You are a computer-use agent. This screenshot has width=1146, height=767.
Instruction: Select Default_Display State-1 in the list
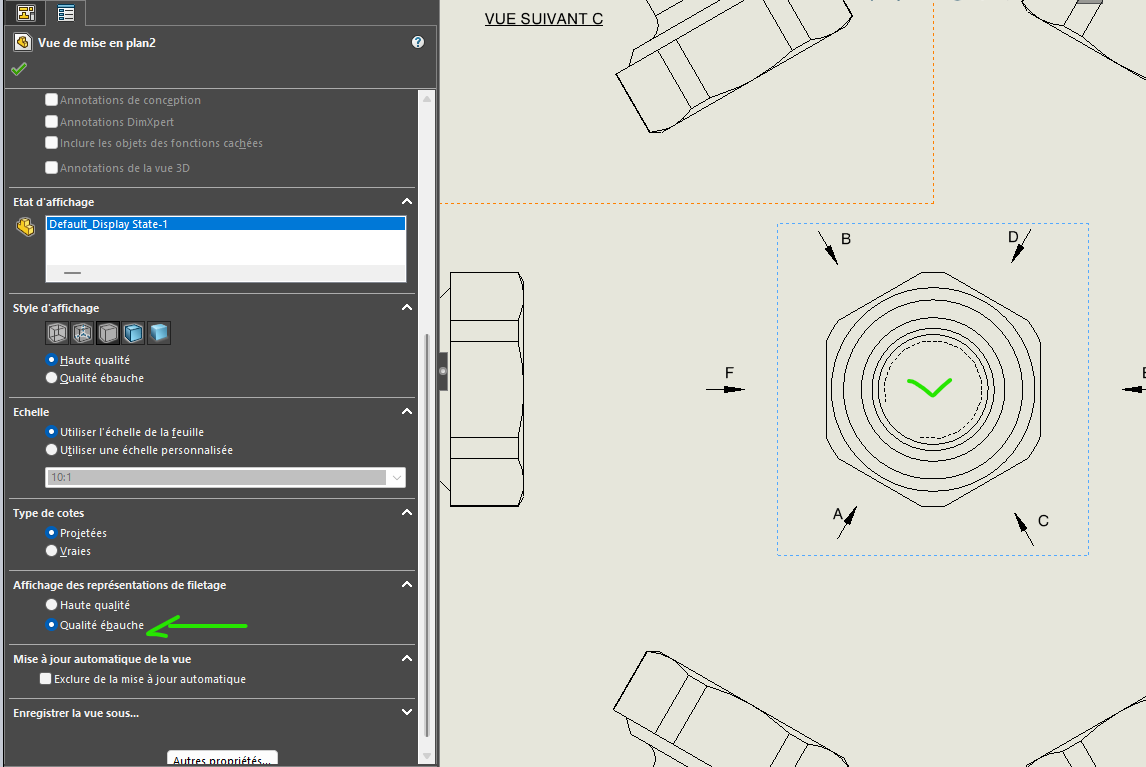point(225,225)
